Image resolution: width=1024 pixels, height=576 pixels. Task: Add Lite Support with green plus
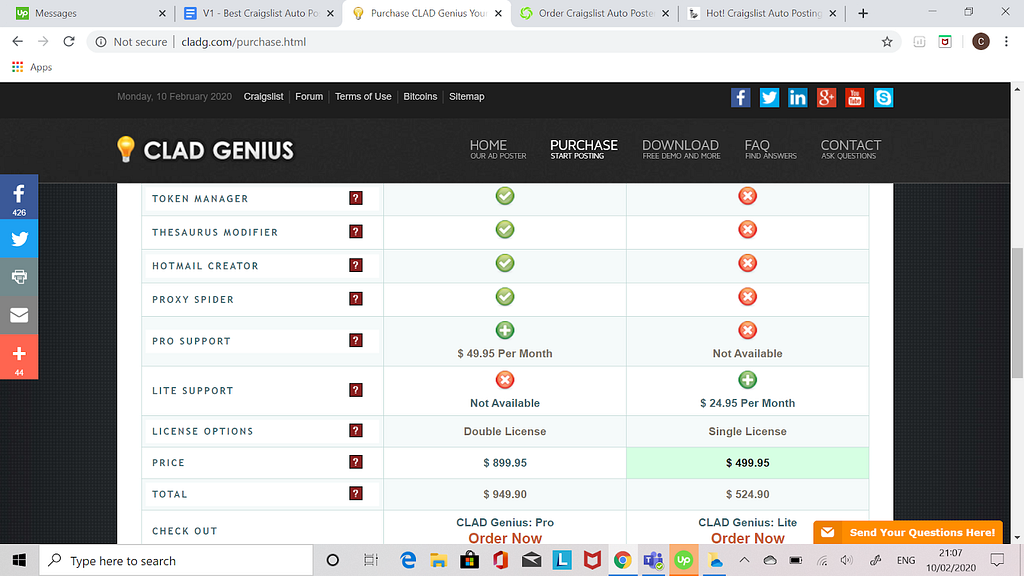tap(748, 380)
